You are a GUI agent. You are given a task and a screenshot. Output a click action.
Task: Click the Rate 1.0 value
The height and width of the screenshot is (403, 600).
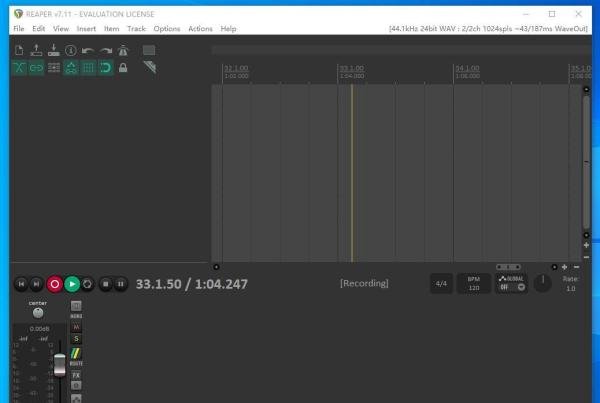coord(571,289)
